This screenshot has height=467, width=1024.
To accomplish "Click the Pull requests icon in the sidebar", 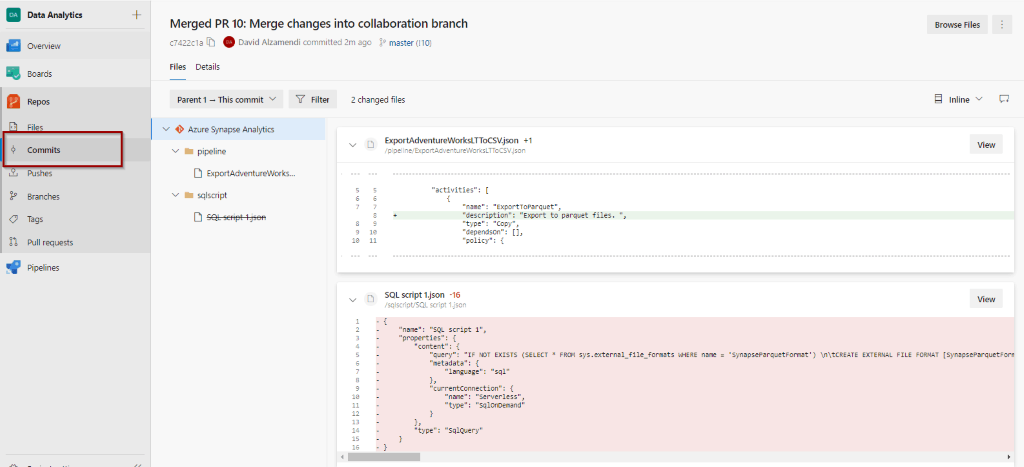I will [13, 242].
